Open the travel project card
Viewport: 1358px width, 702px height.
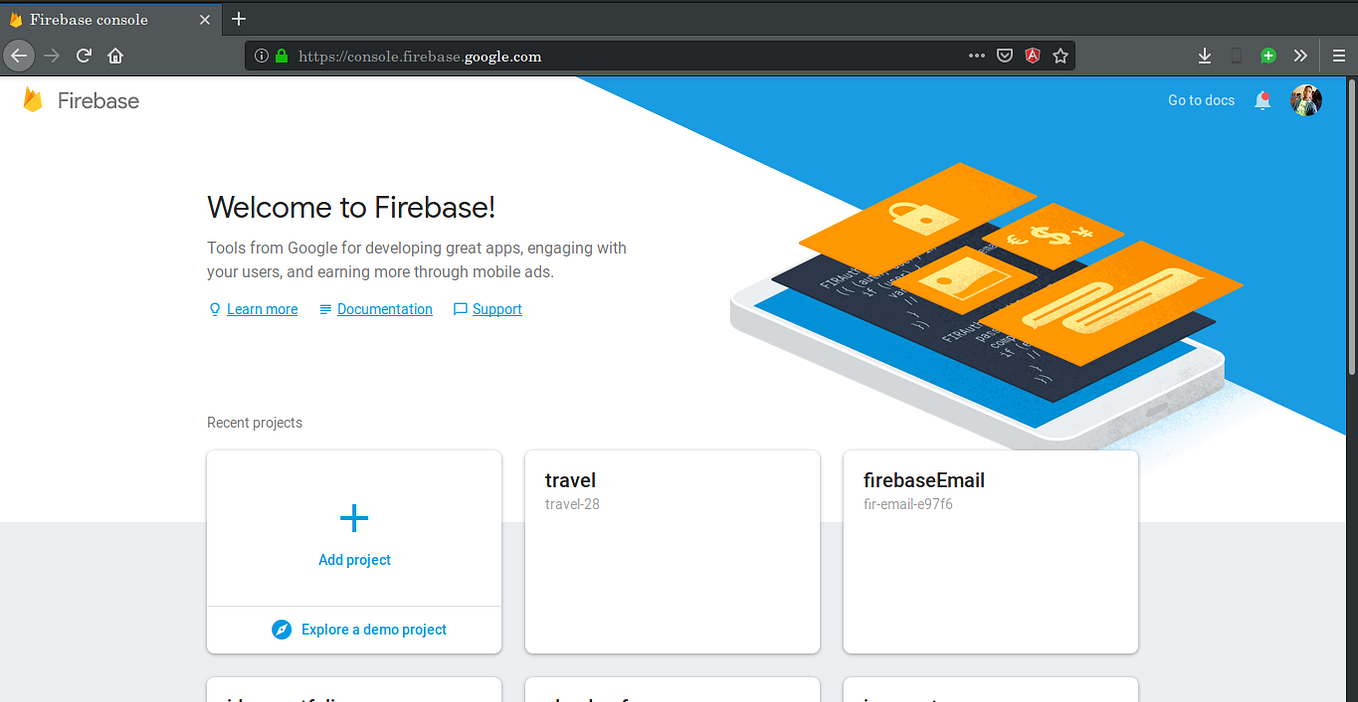pos(672,551)
